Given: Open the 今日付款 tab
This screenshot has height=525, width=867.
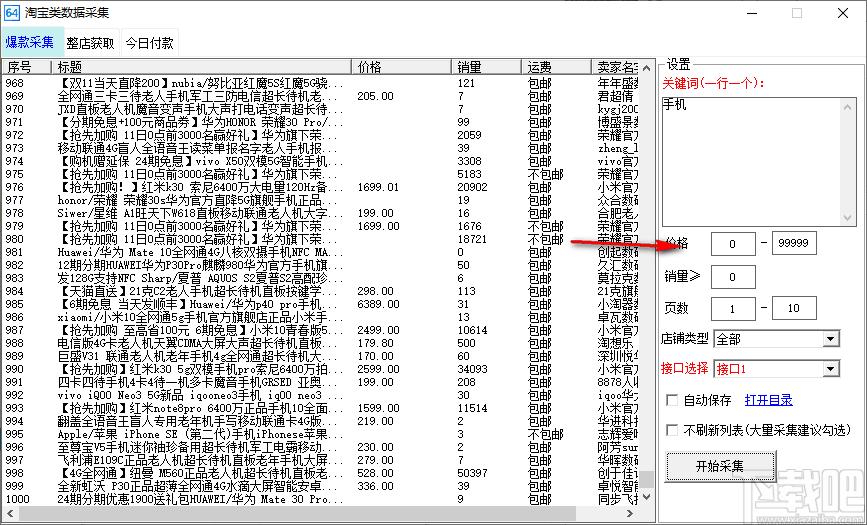Looking at the screenshot, I should (149, 43).
